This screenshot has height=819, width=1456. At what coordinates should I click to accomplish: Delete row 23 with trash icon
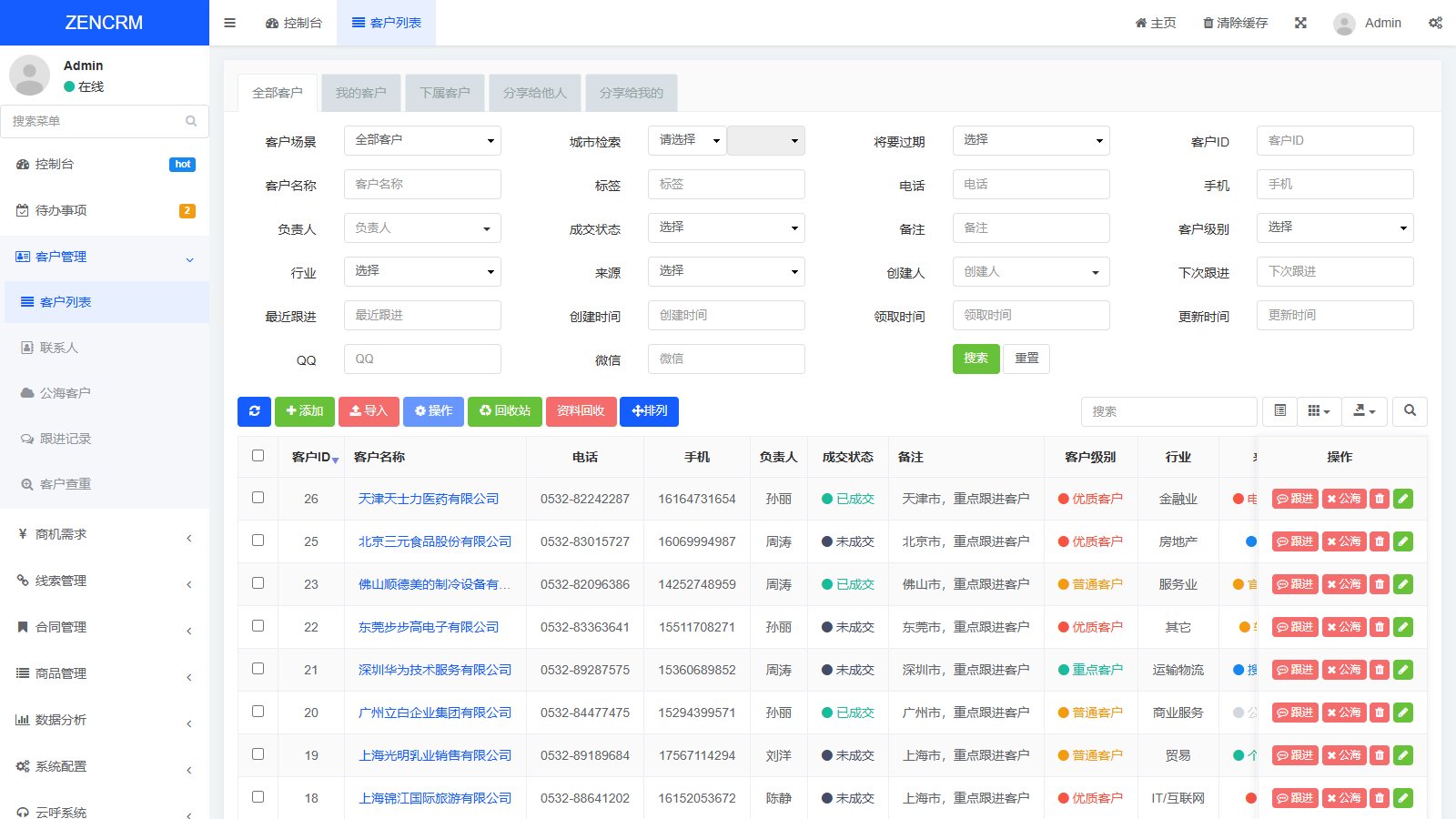(1380, 584)
